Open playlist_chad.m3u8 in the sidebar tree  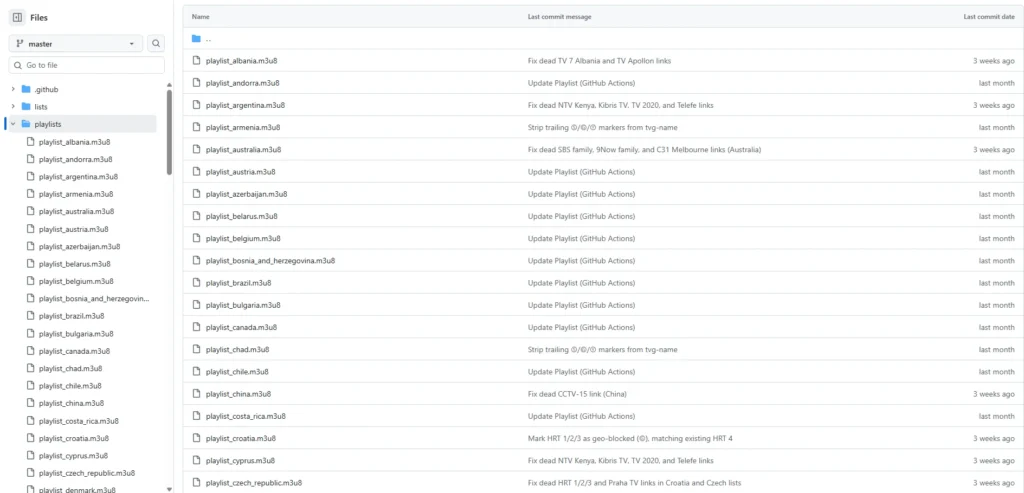point(71,368)
